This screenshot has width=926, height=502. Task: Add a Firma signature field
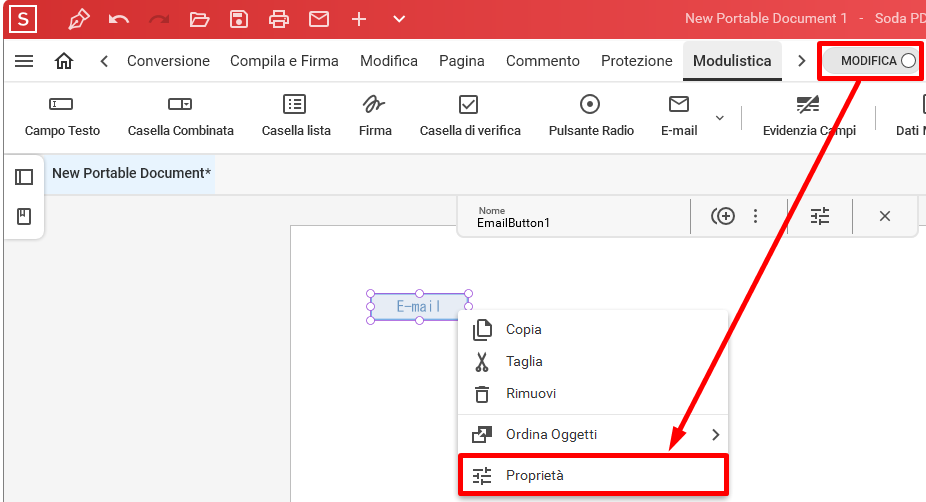point(375,116)
